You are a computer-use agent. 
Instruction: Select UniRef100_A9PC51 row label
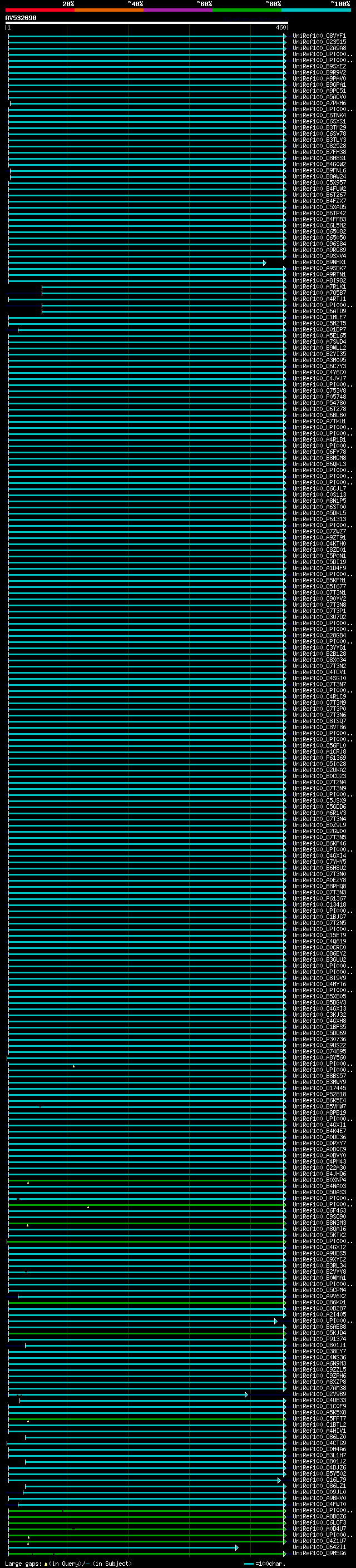point(319,91)
